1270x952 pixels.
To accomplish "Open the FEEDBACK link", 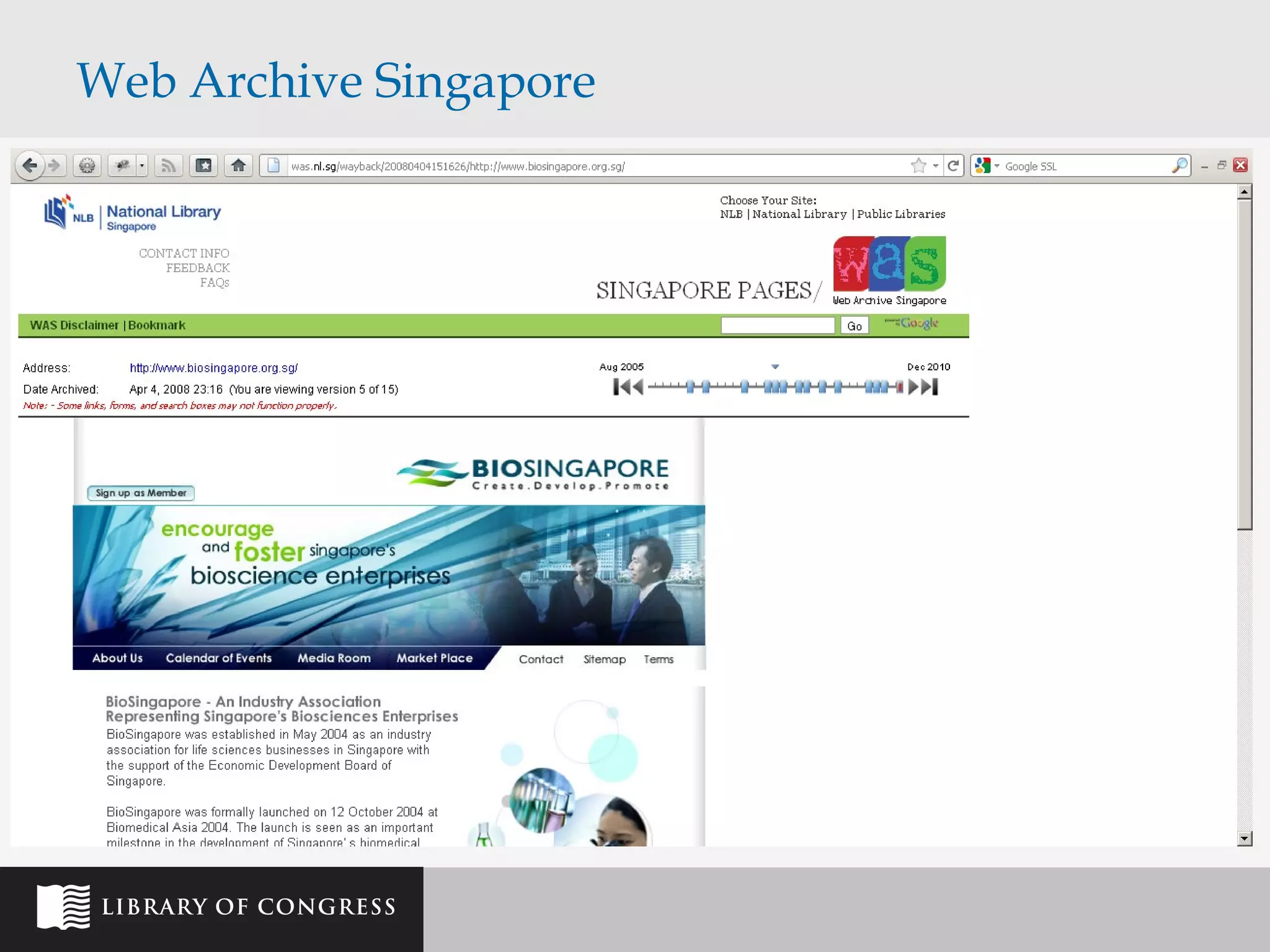I will 198,268.
